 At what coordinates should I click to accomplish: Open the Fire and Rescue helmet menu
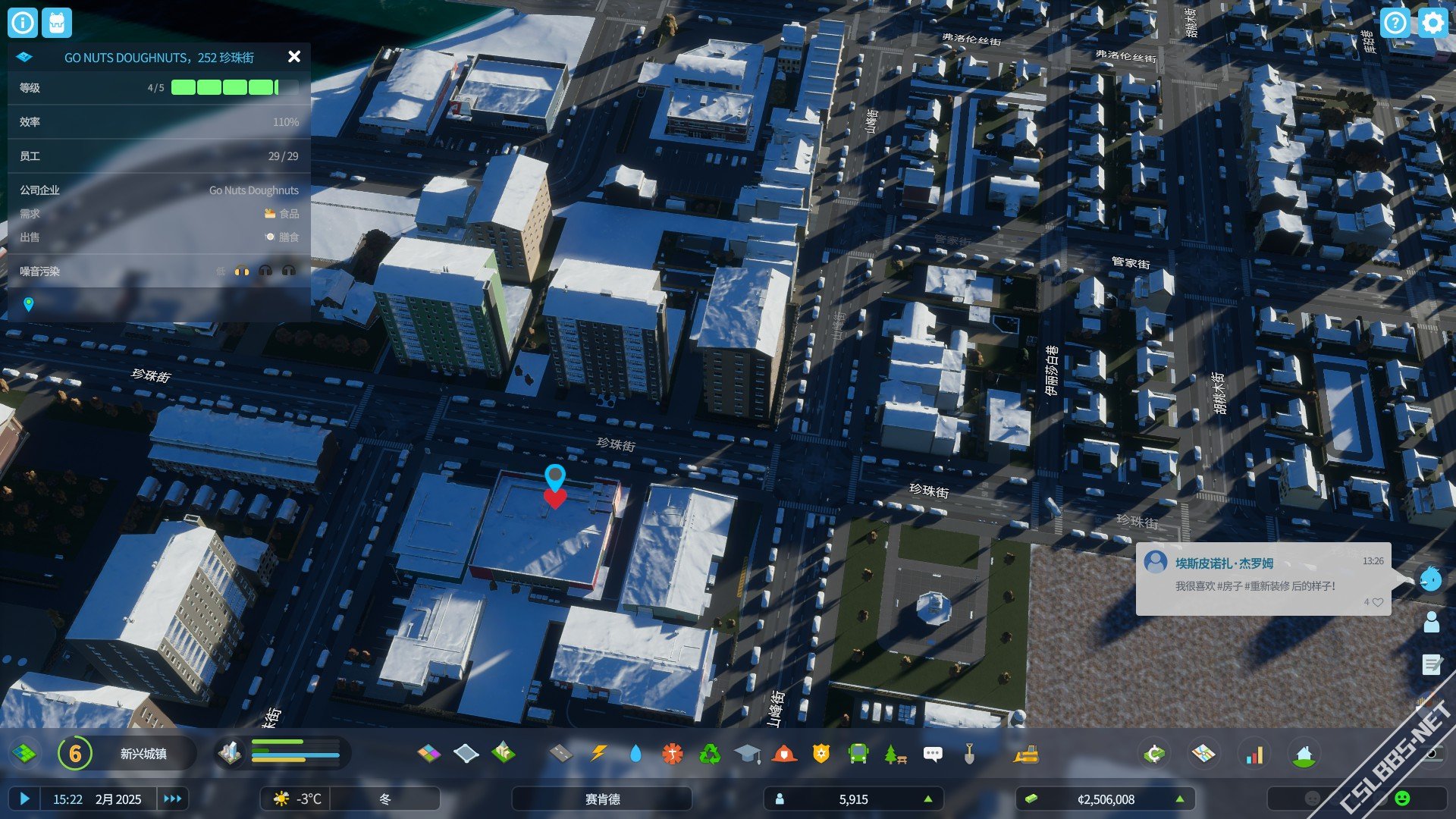tap(784, 753)
